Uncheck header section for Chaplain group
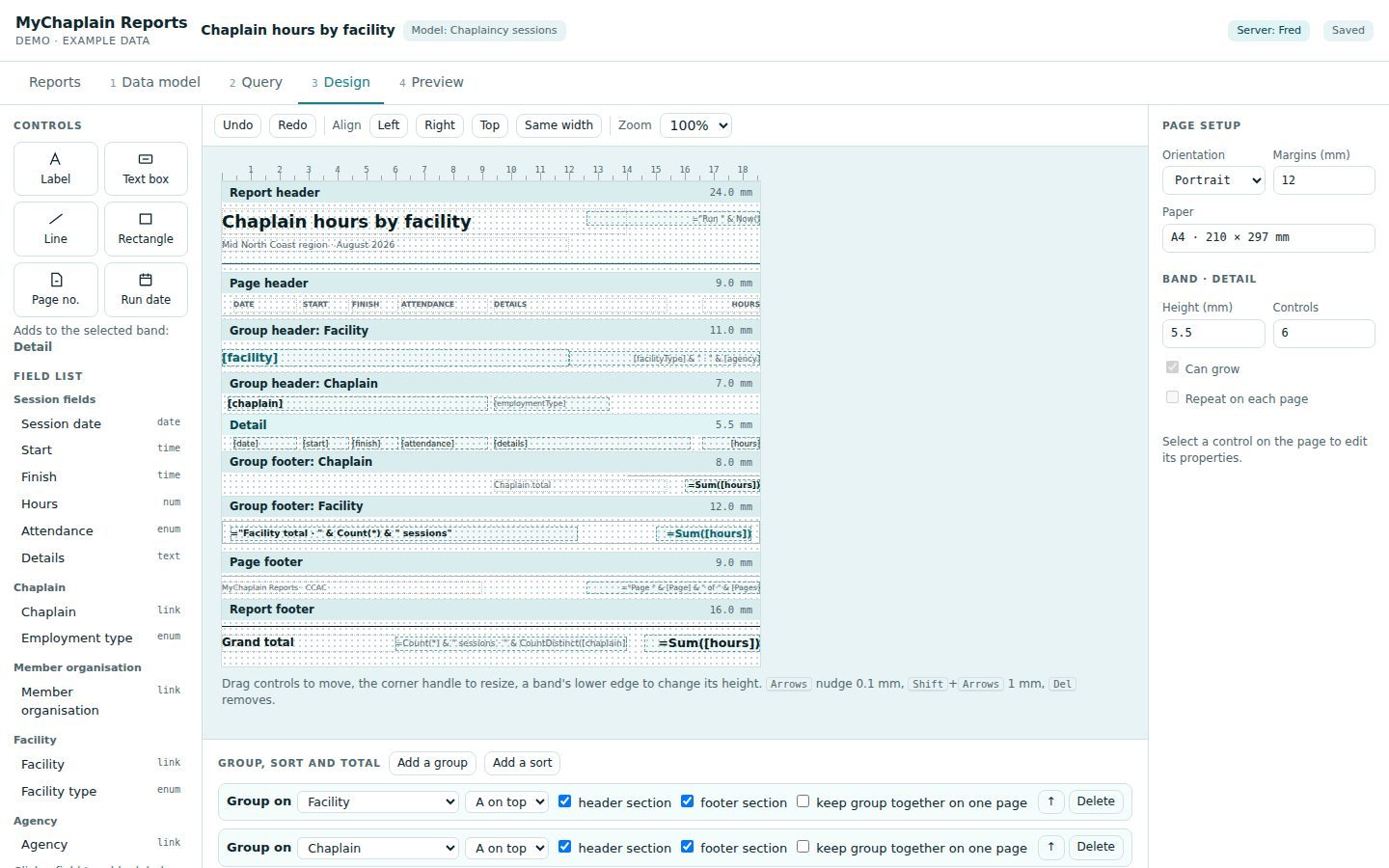 pos(565,847)
